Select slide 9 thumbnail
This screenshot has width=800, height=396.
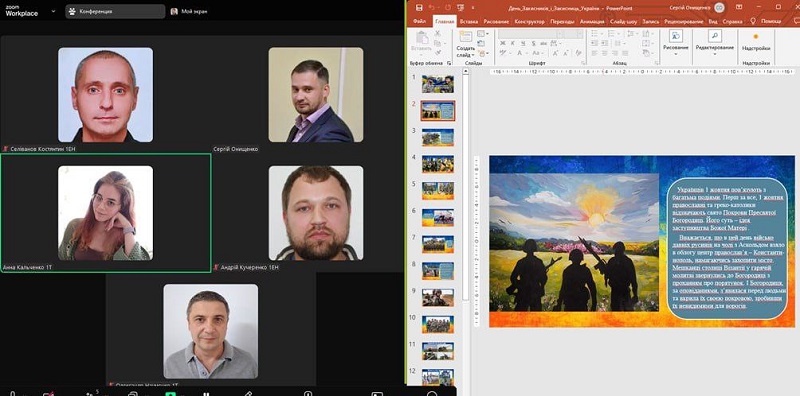(x=438, y=297)
